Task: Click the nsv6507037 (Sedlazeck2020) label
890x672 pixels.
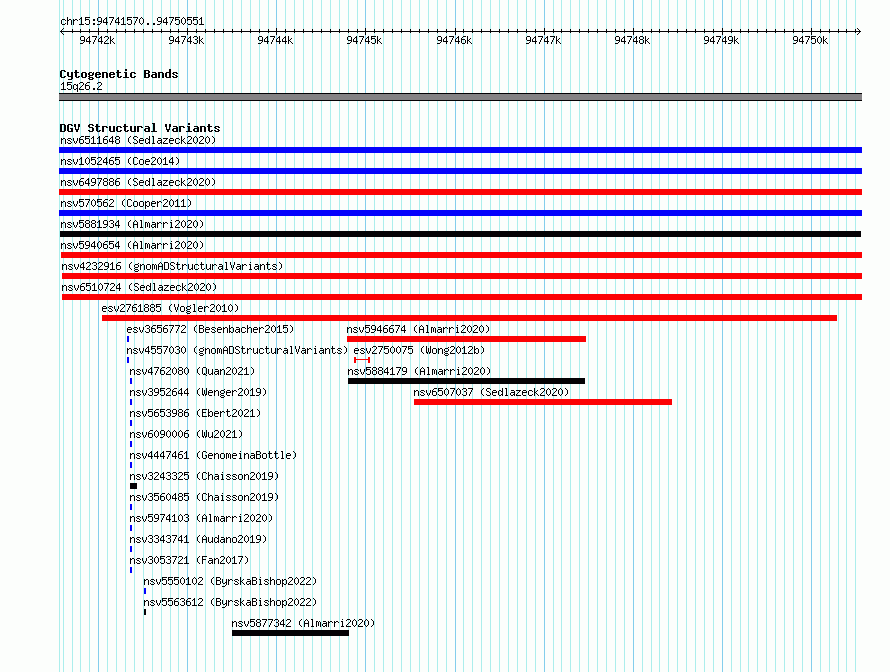Action: click(x=491, y=392)
